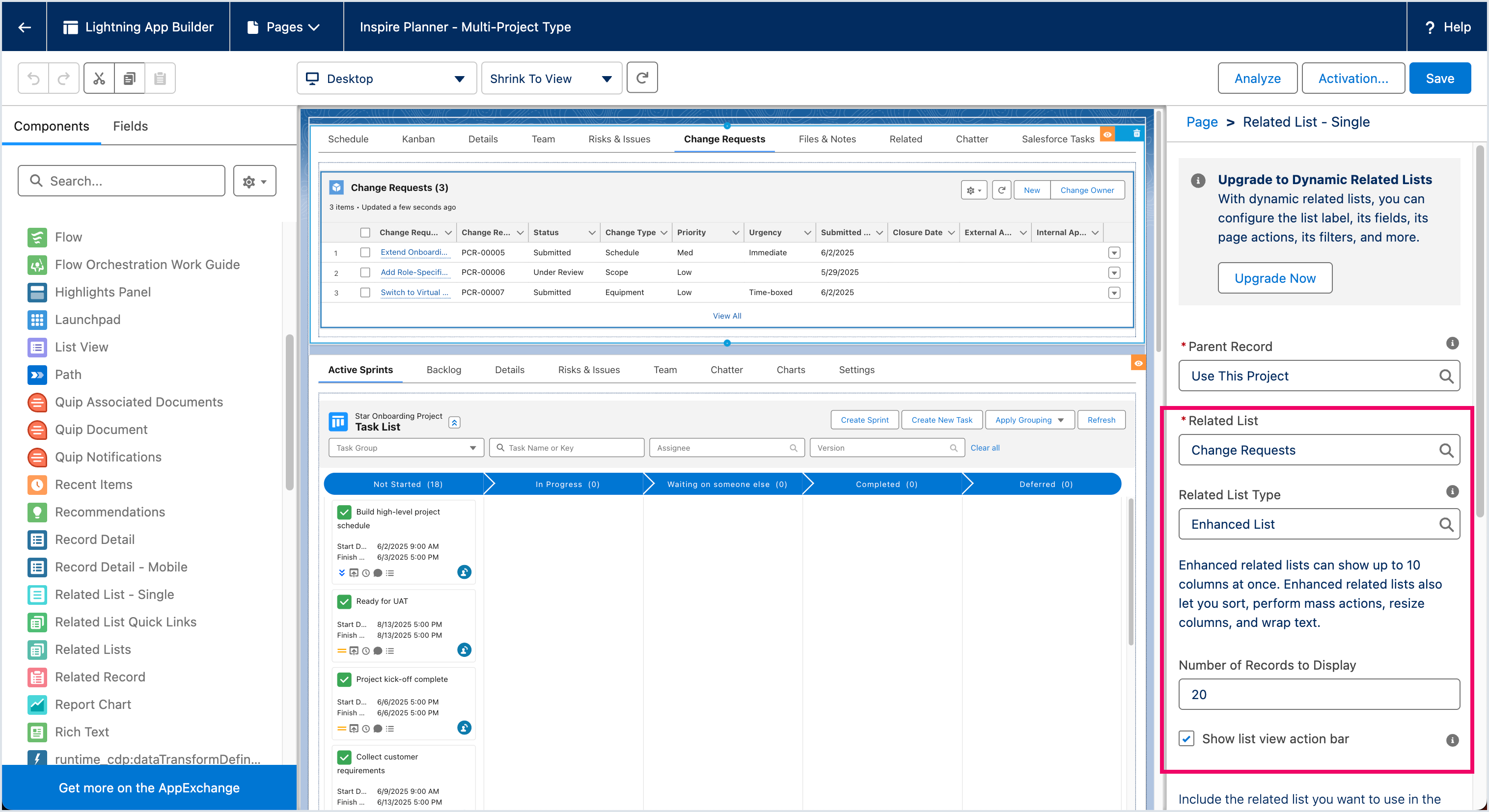Click the Upgrade to Dynamic Related Lists info icon

(1198, 180)
